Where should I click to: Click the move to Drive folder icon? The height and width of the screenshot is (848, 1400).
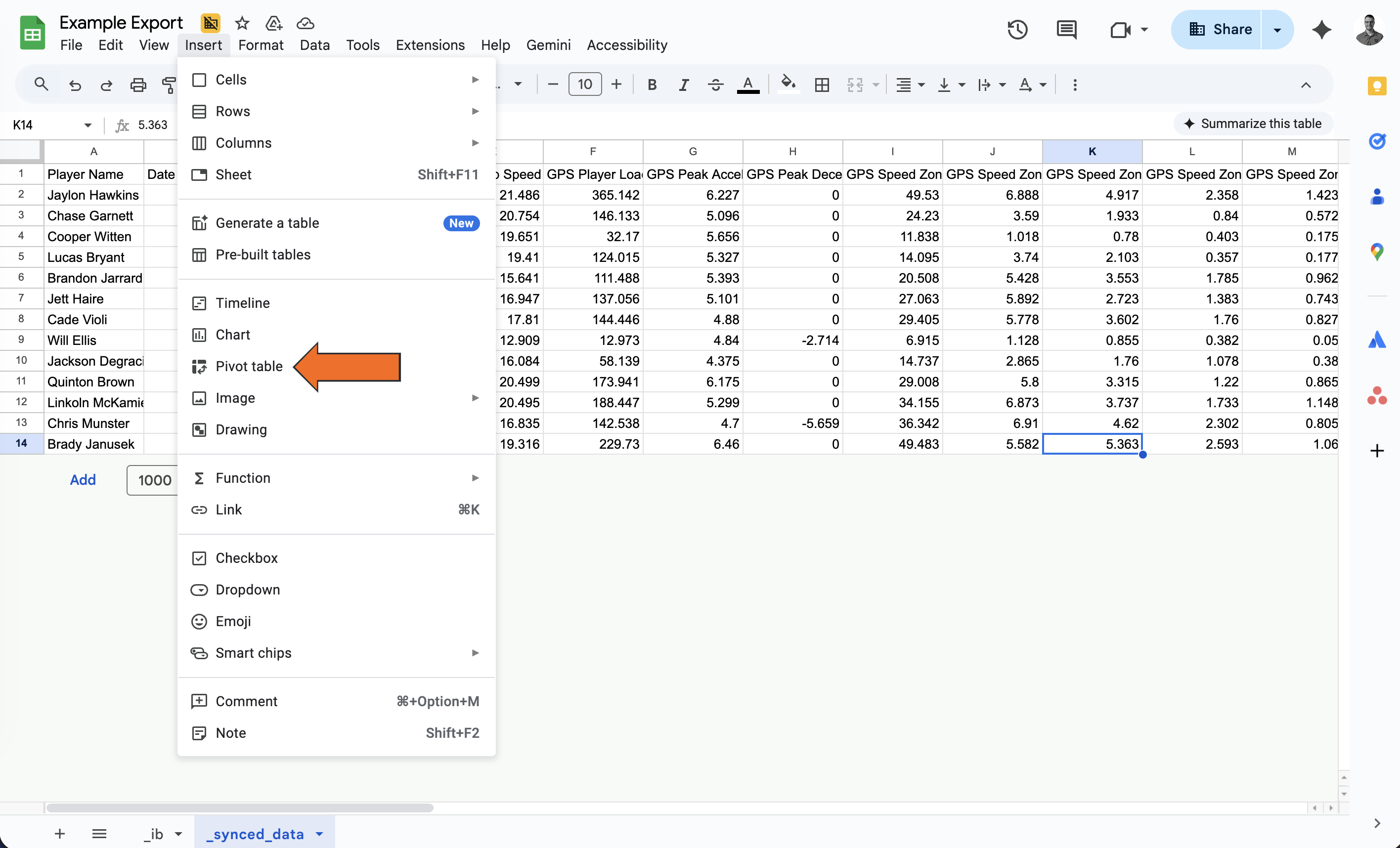tap(274, 23)
